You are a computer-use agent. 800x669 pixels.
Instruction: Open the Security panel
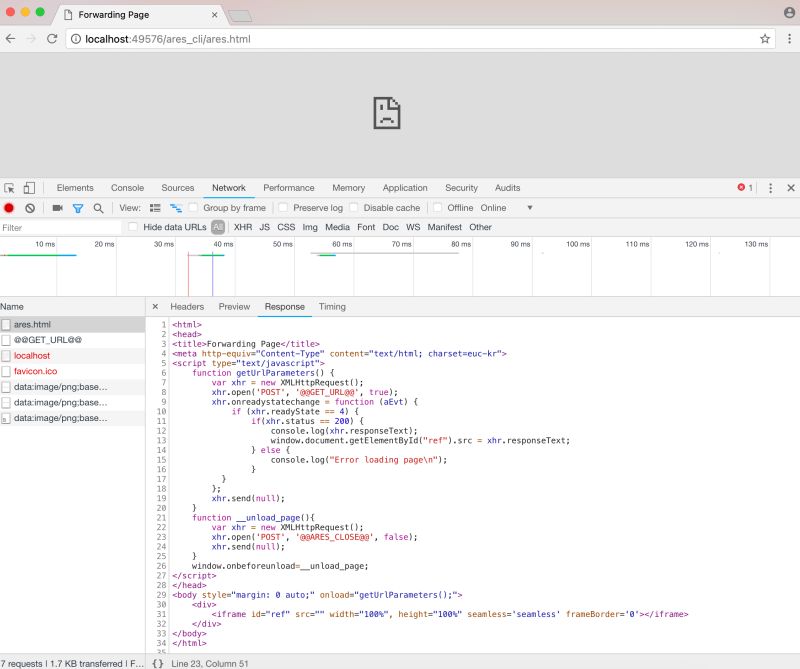click(x=461, y=188)
